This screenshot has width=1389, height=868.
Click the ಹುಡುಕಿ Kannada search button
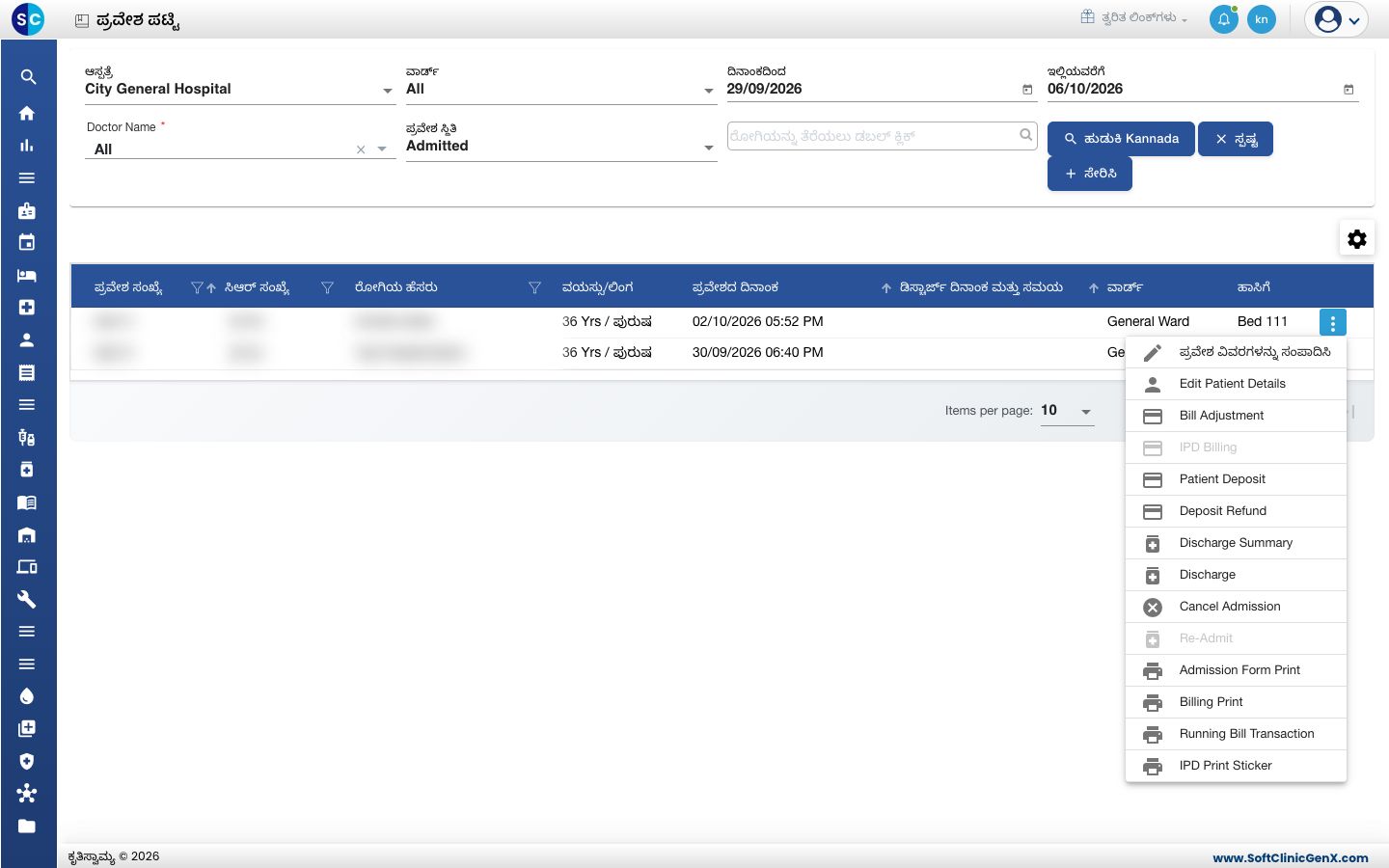coord(1121,139)
